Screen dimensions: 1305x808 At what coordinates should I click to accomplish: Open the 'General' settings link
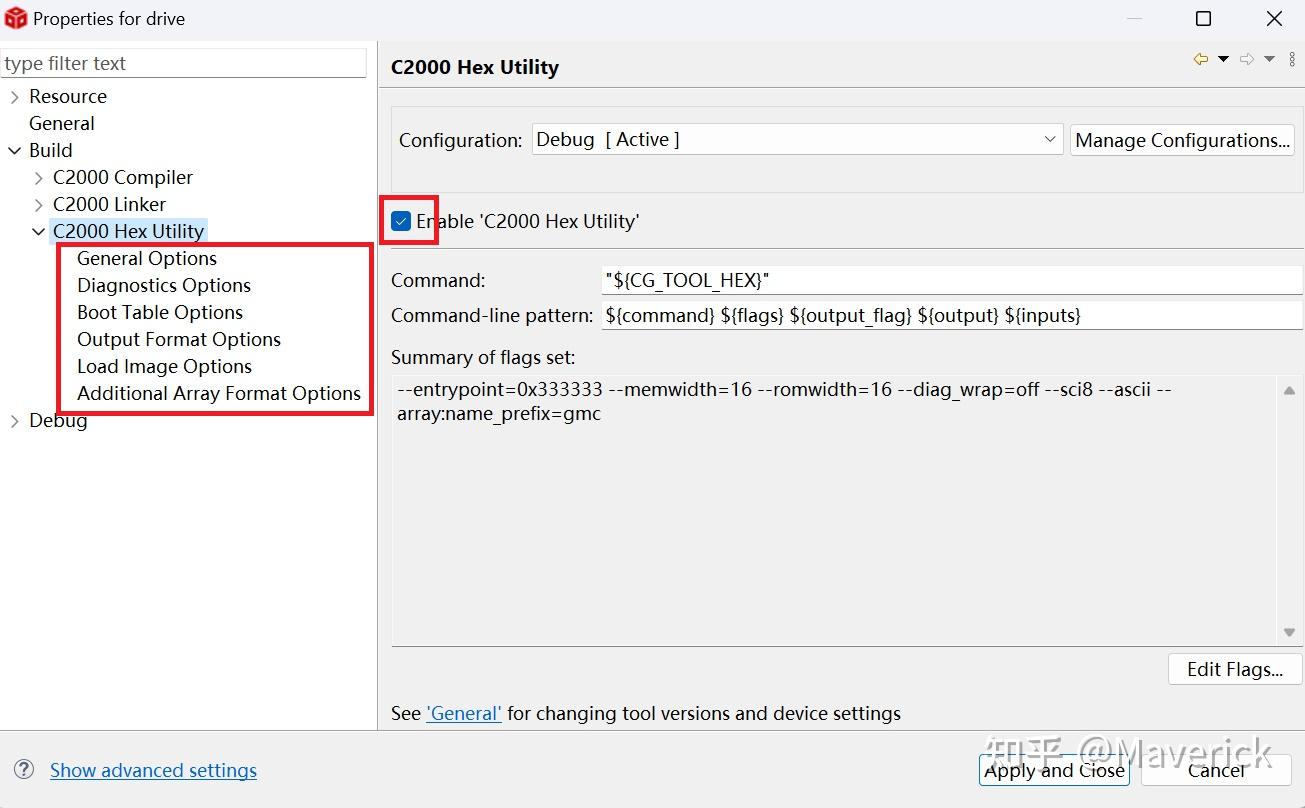point(464,714)
